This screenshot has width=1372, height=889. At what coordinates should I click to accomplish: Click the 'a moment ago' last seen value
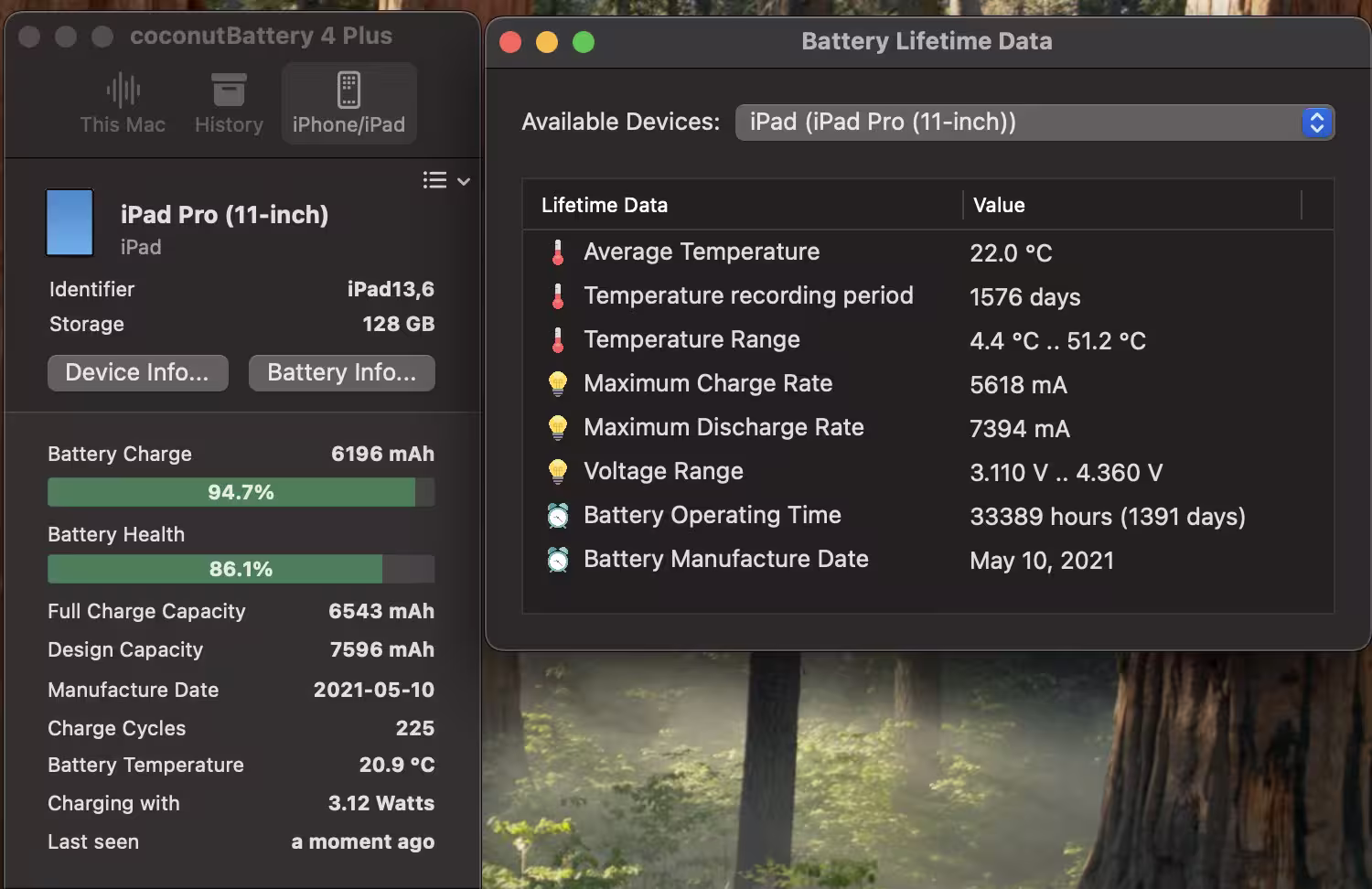tap(363, 841)
